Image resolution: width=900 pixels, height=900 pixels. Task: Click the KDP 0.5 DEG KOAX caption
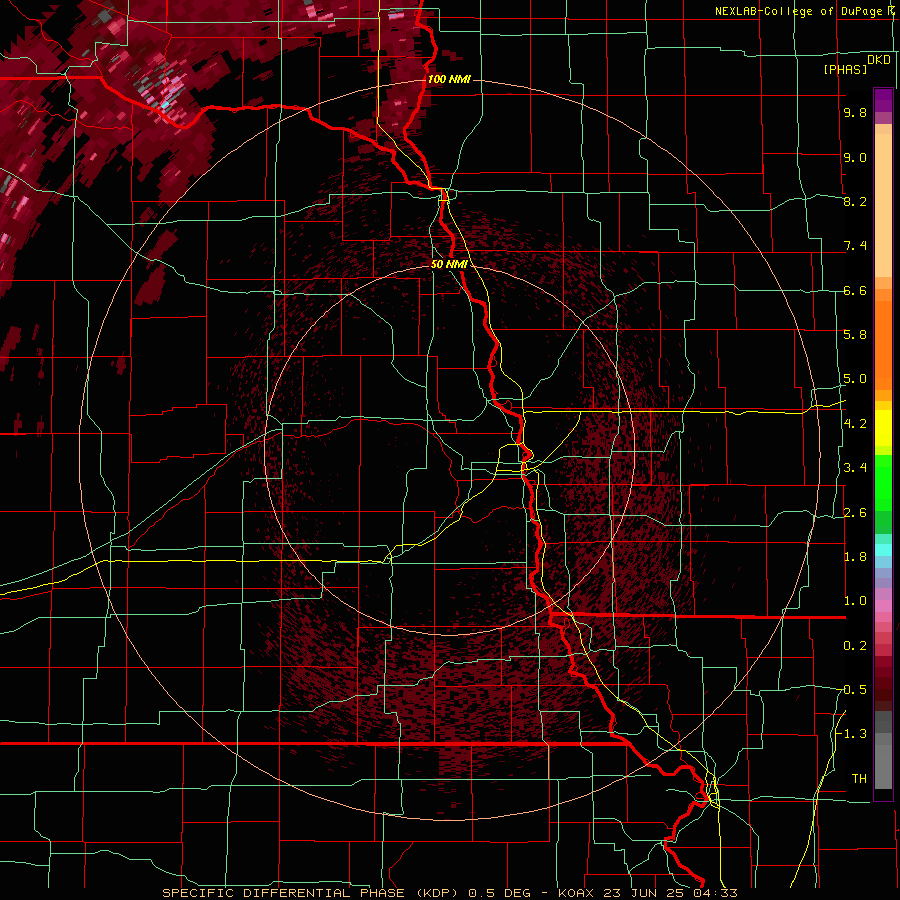coord(449,893)
